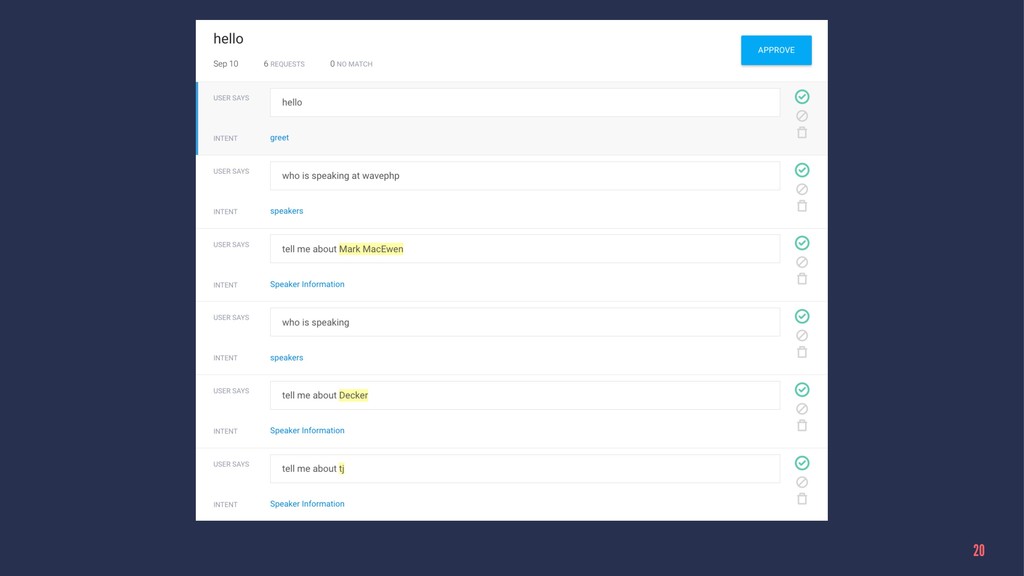
Task: Block icon for 'tell me about Decker'
Action: (x=802, y=409)
